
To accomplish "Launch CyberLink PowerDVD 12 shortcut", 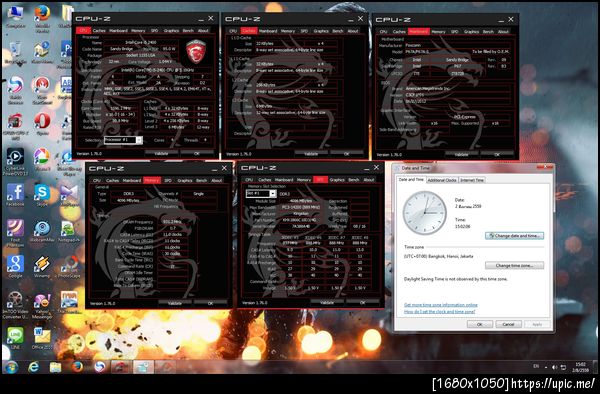I will click(15, 161).
